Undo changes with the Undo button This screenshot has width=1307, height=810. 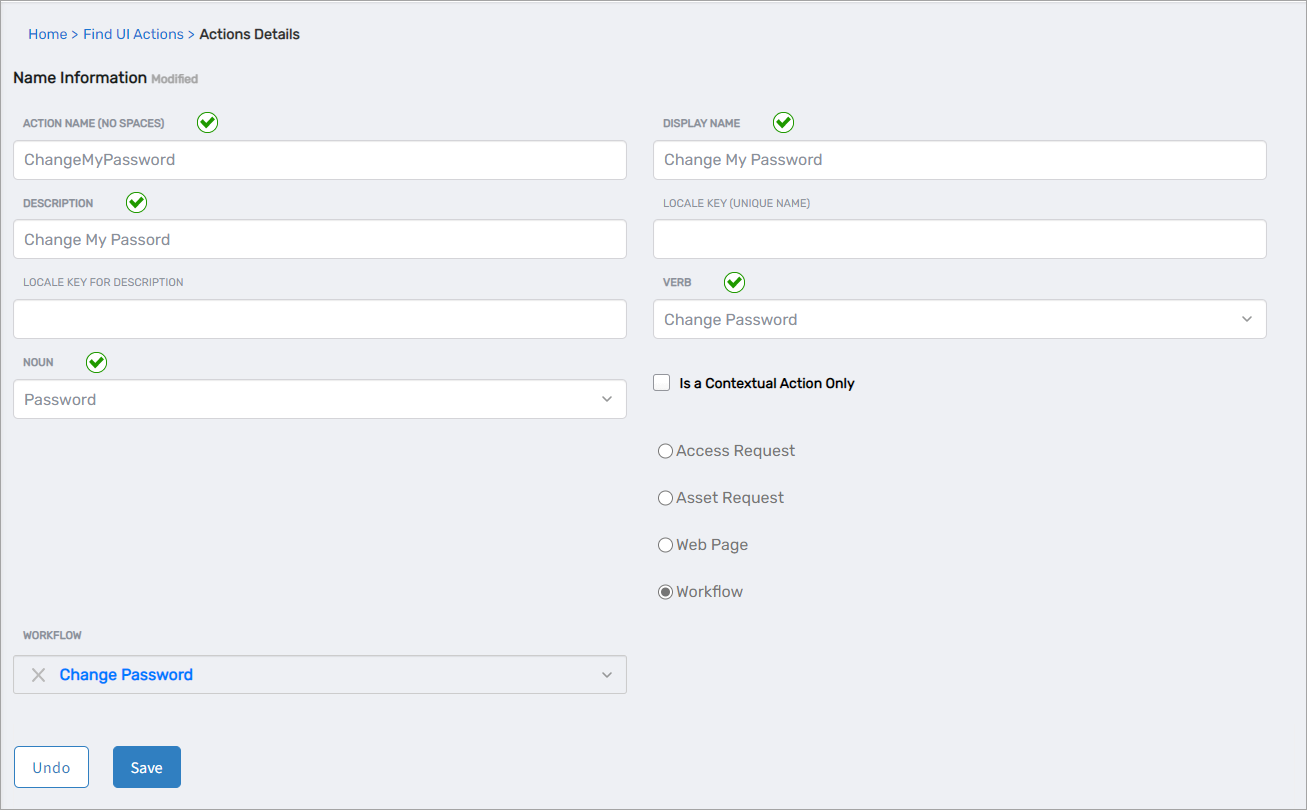[51, 767]
